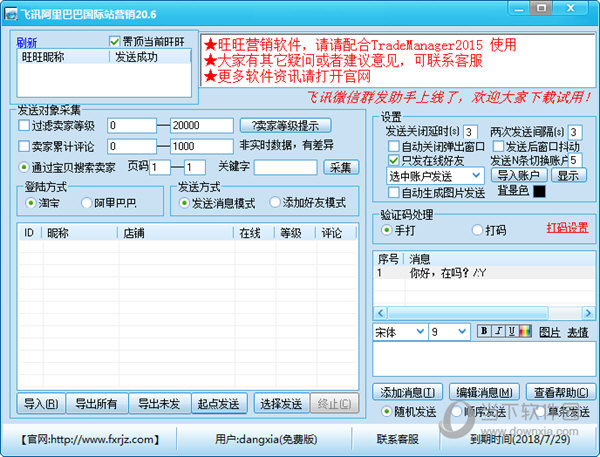Click the 导入(R) button
Viewport: 600px width, 457px height.
(x=41, y=403)
